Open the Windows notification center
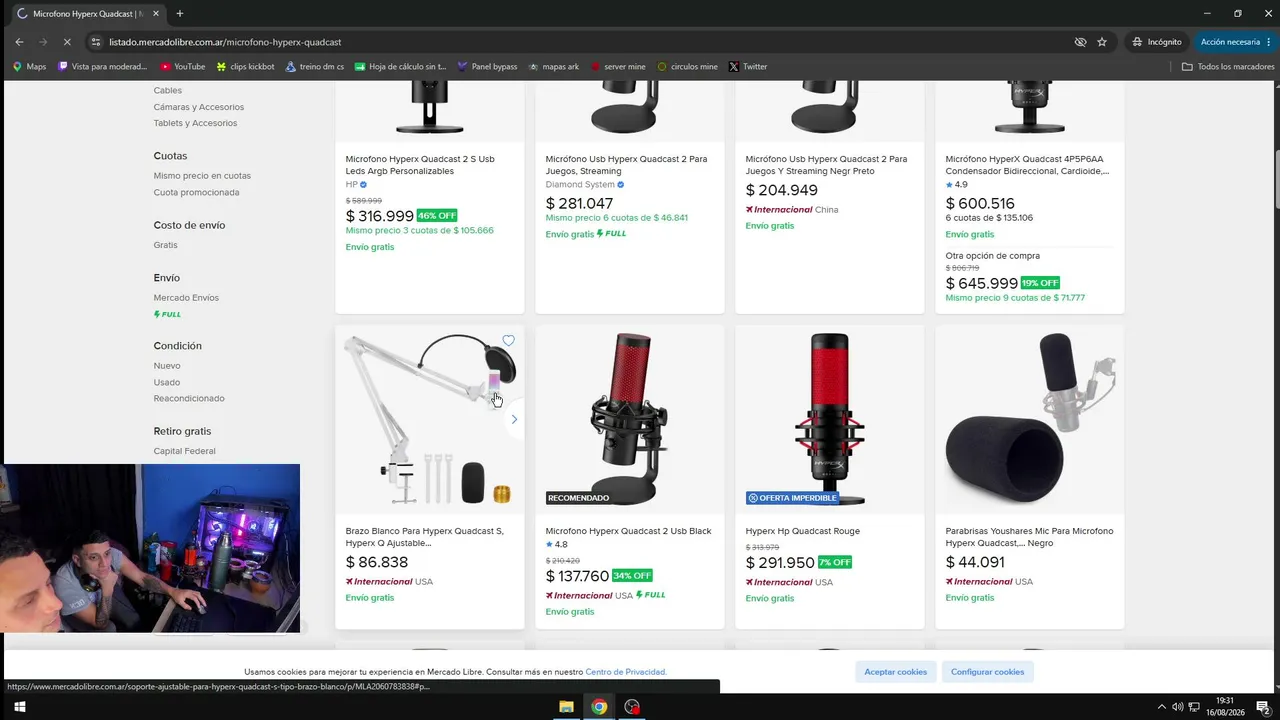The height and width of the screenshot is (720, 1280). (x=1263, y=707)
